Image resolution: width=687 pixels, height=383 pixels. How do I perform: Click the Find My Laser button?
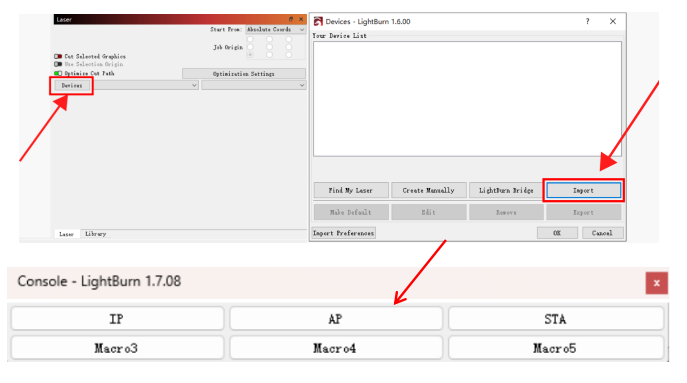pos(351,191)
